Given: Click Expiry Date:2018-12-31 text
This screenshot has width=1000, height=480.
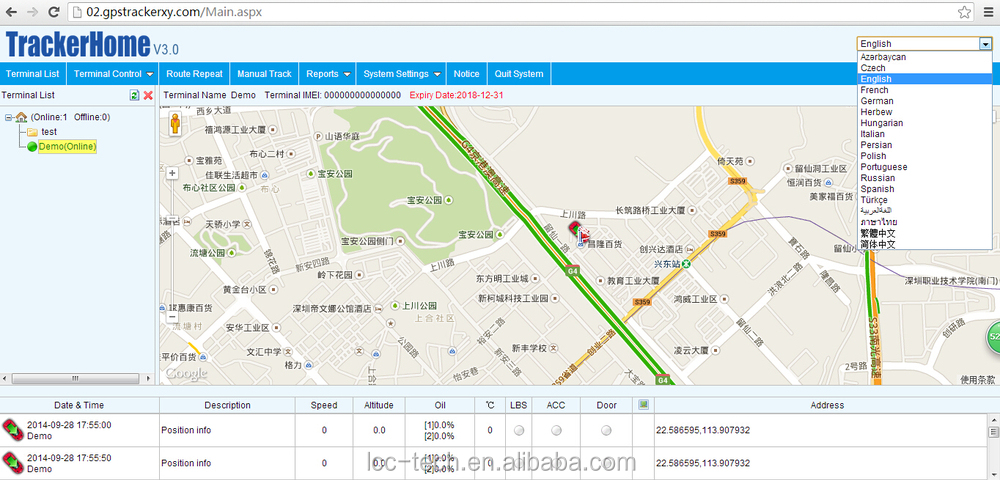Looking at the screenshot, I should coord(456,95).
